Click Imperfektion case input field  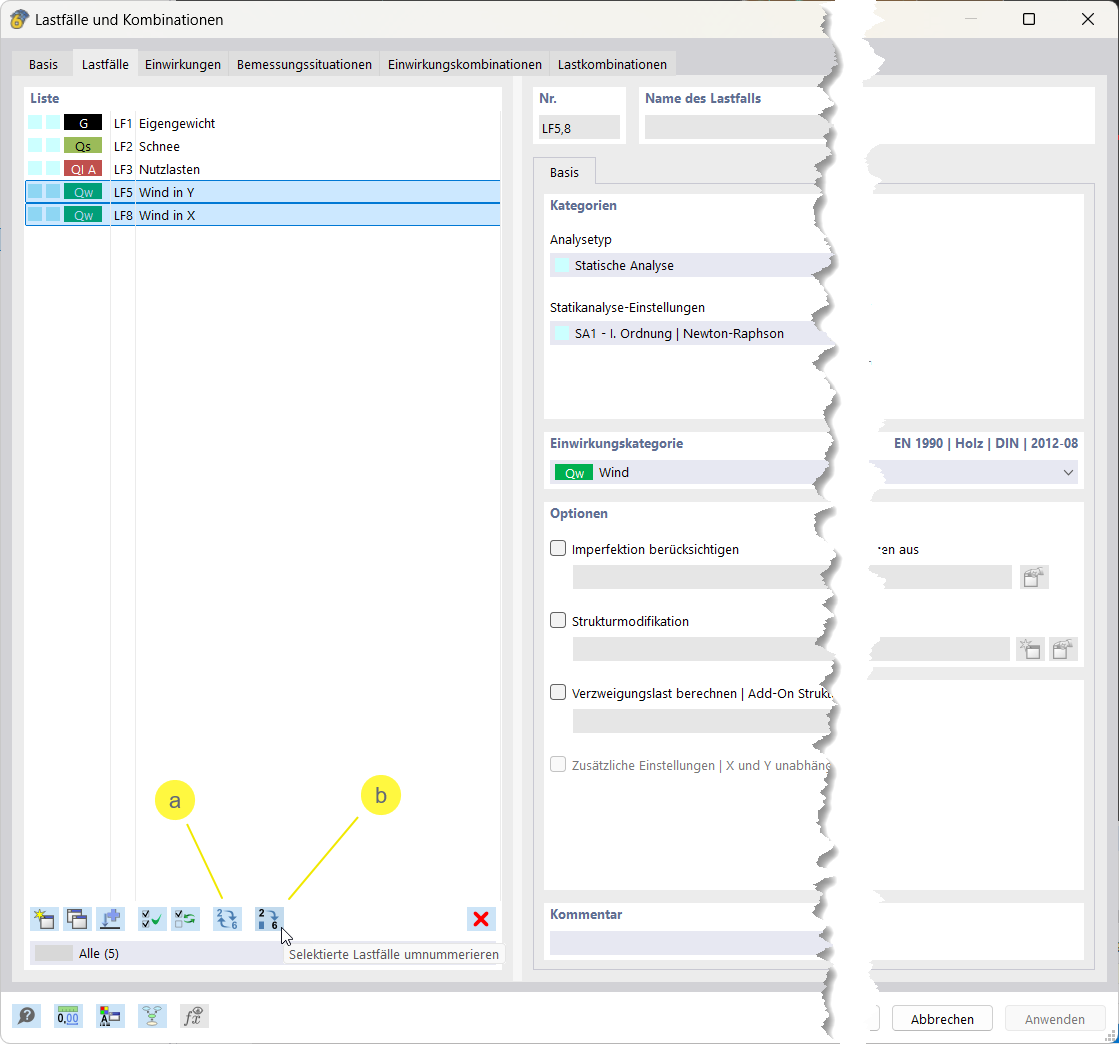pyautogui.click(x=701, y=577)
